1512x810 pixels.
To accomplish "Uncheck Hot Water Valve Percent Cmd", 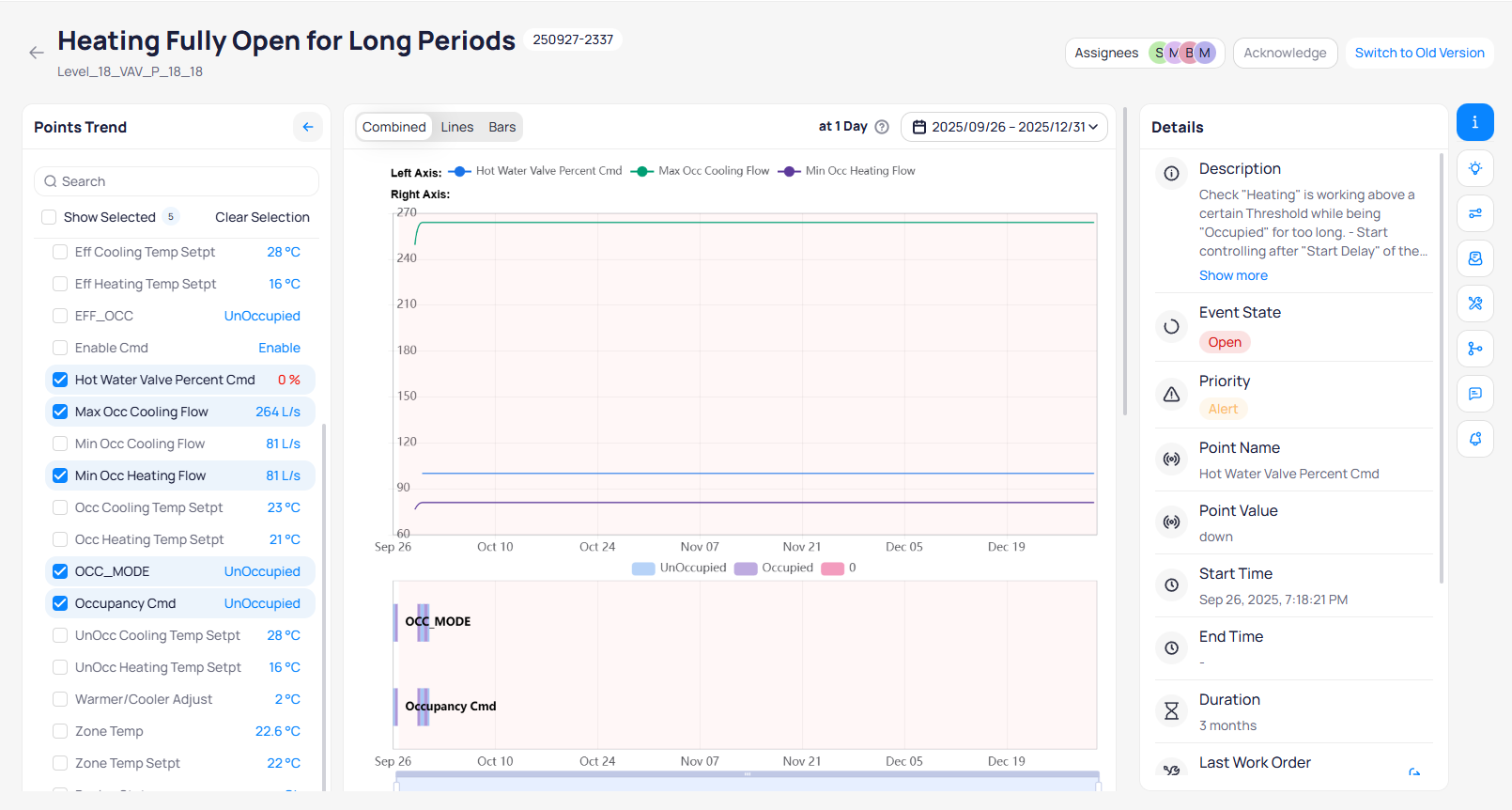I will point(60,380).
